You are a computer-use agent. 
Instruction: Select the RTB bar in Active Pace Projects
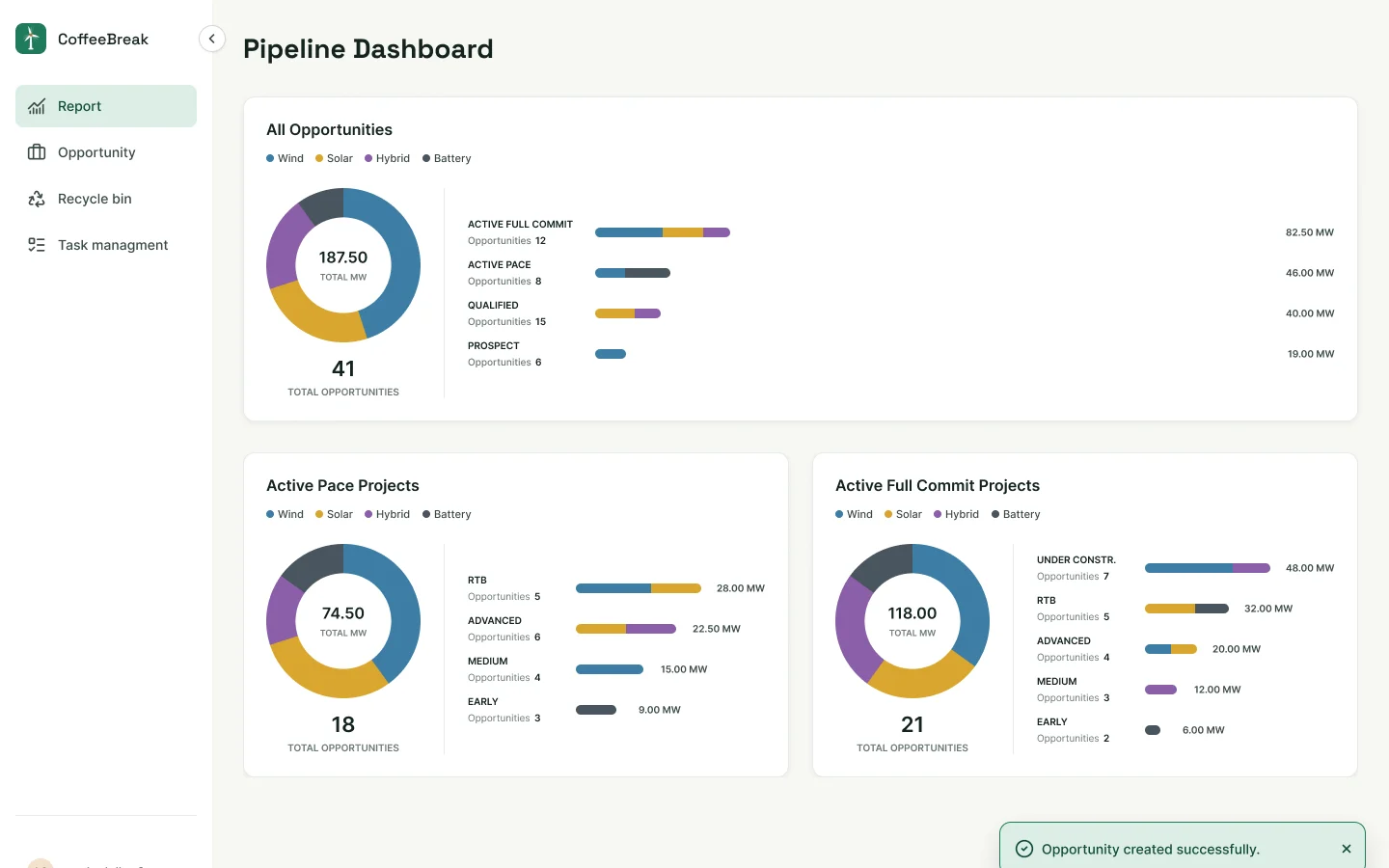pyautogui.click(x=639, y=588)
